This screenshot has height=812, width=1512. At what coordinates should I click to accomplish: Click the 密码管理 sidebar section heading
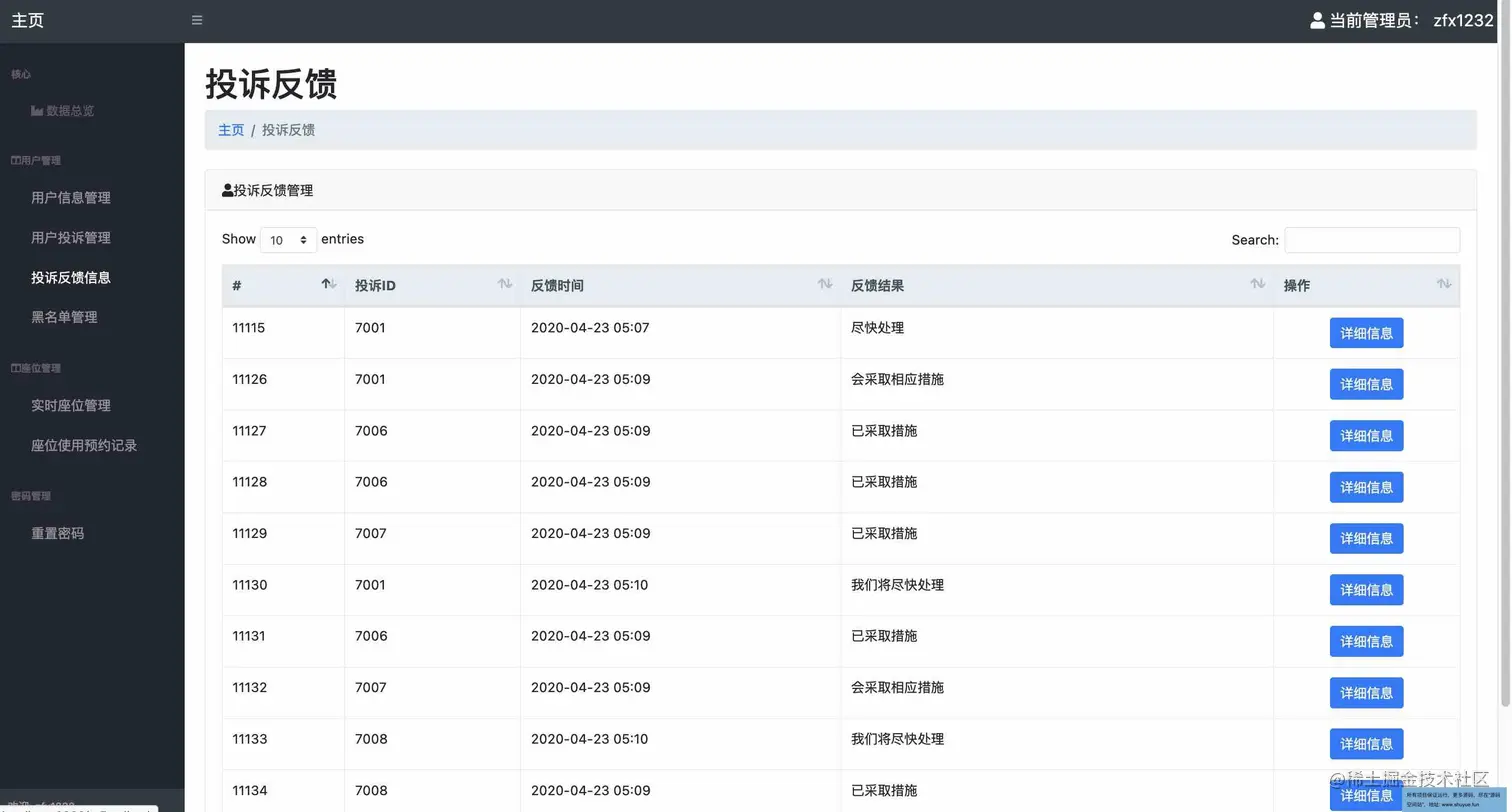31,496
